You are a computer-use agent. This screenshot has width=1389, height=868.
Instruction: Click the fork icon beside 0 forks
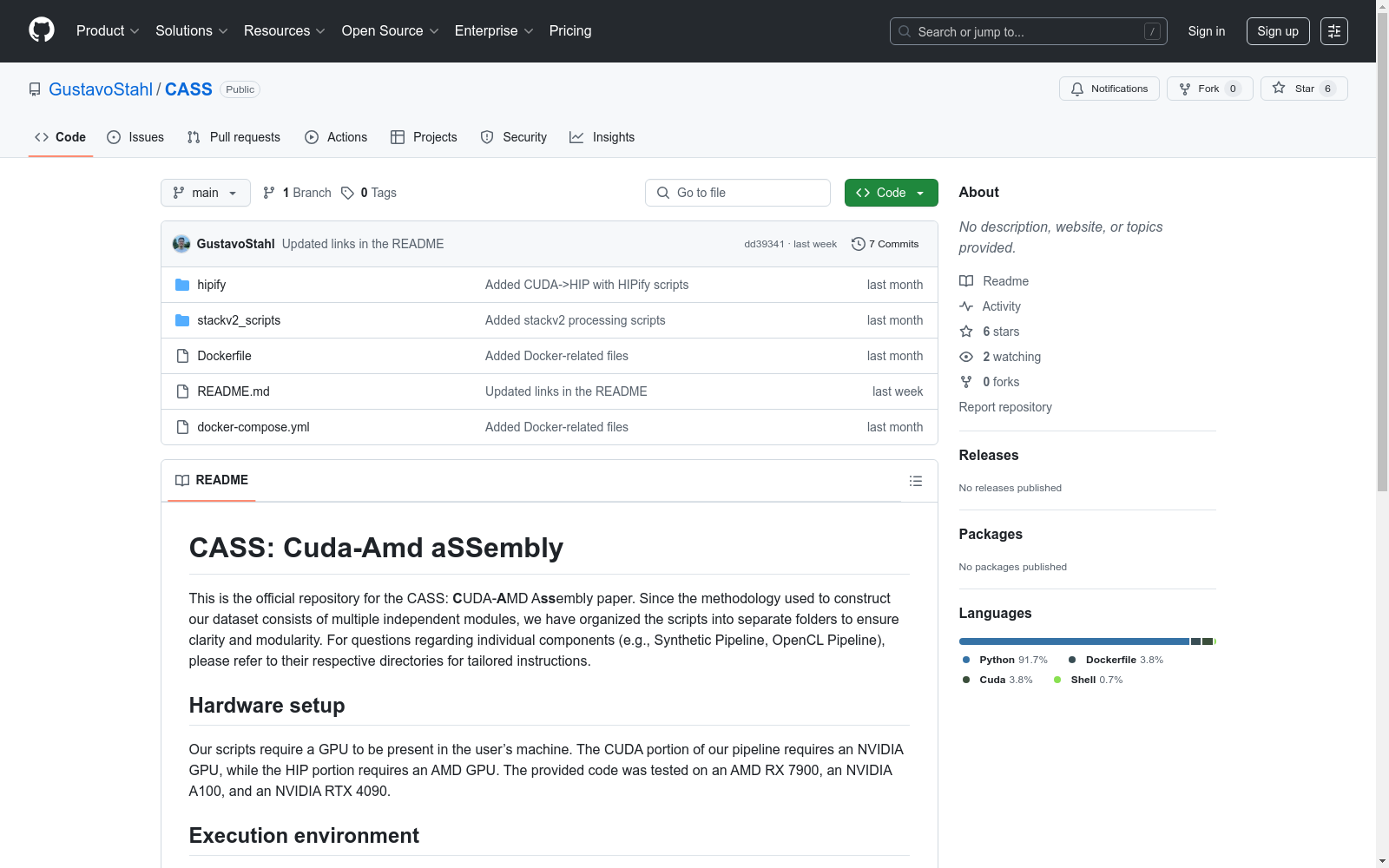point(966,382)
